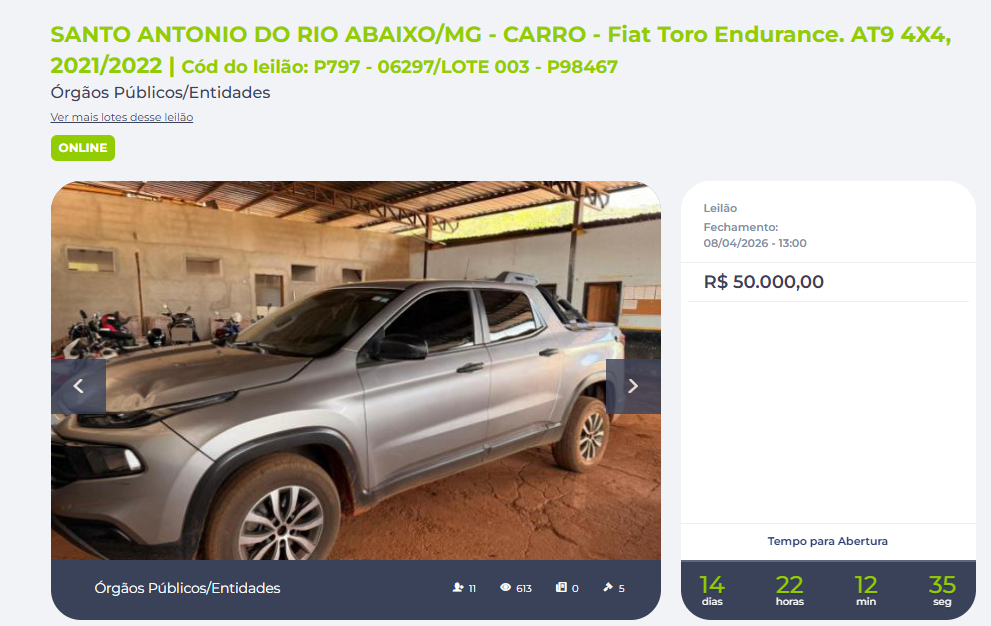Click the gavel bids icon

(x=608, y=587)
